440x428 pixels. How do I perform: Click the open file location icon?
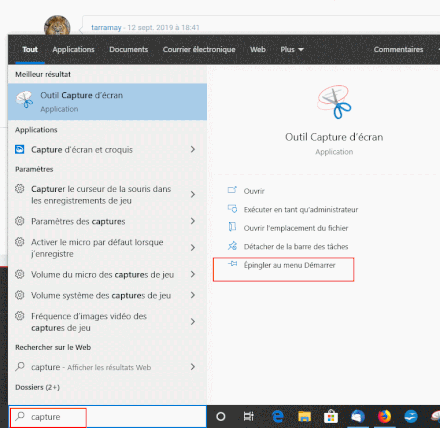(x=232, y=227)
